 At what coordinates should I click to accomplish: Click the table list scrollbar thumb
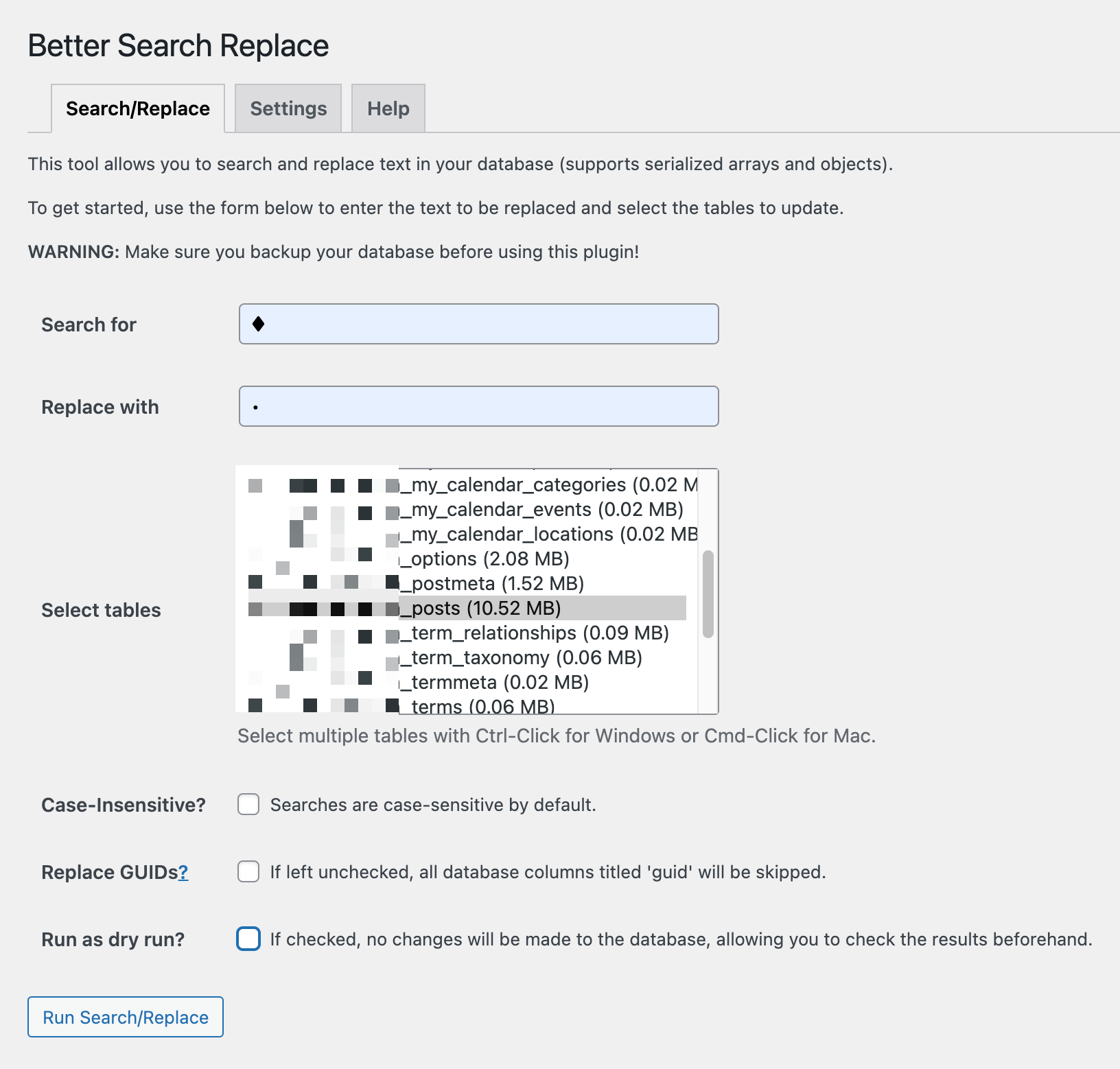(x=708, y=594)
